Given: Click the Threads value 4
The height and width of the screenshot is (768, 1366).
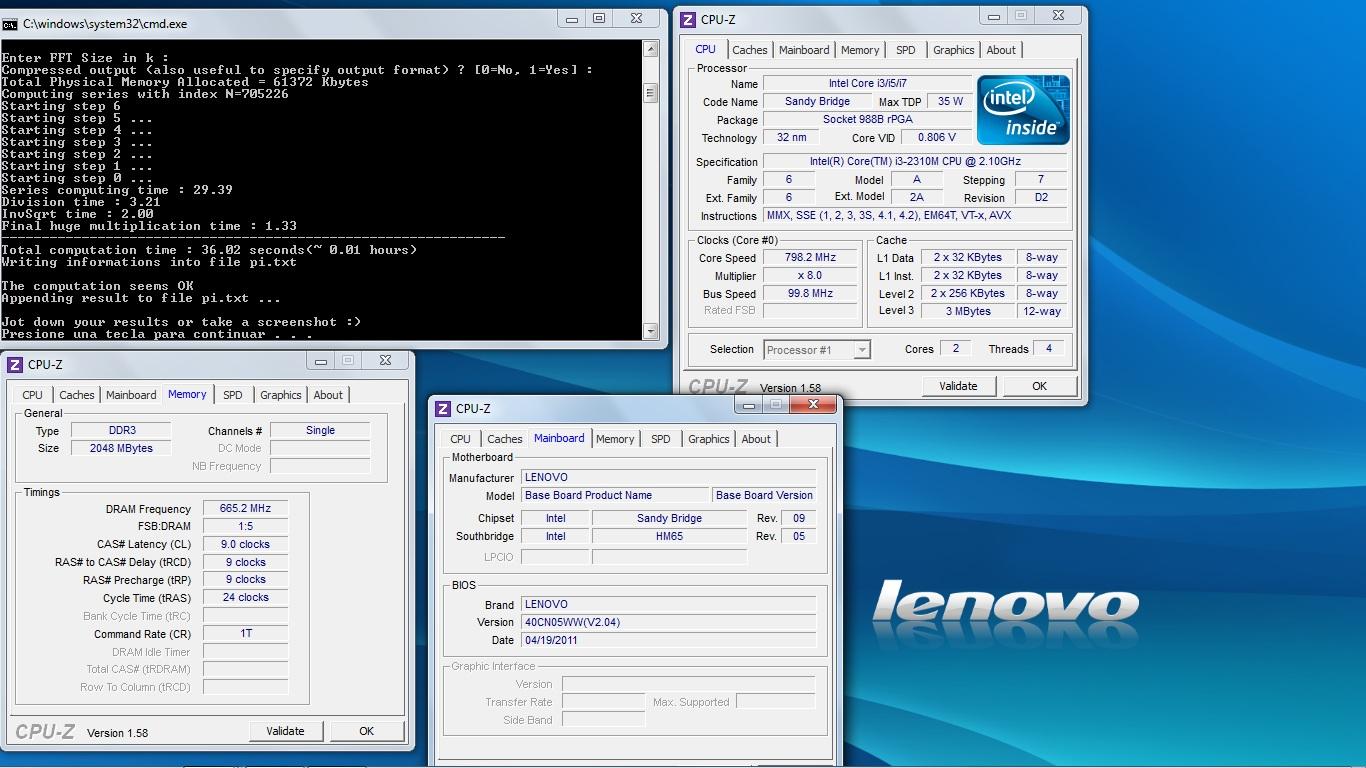Looking at the screenshot, I should click(x=1048, y=349).
